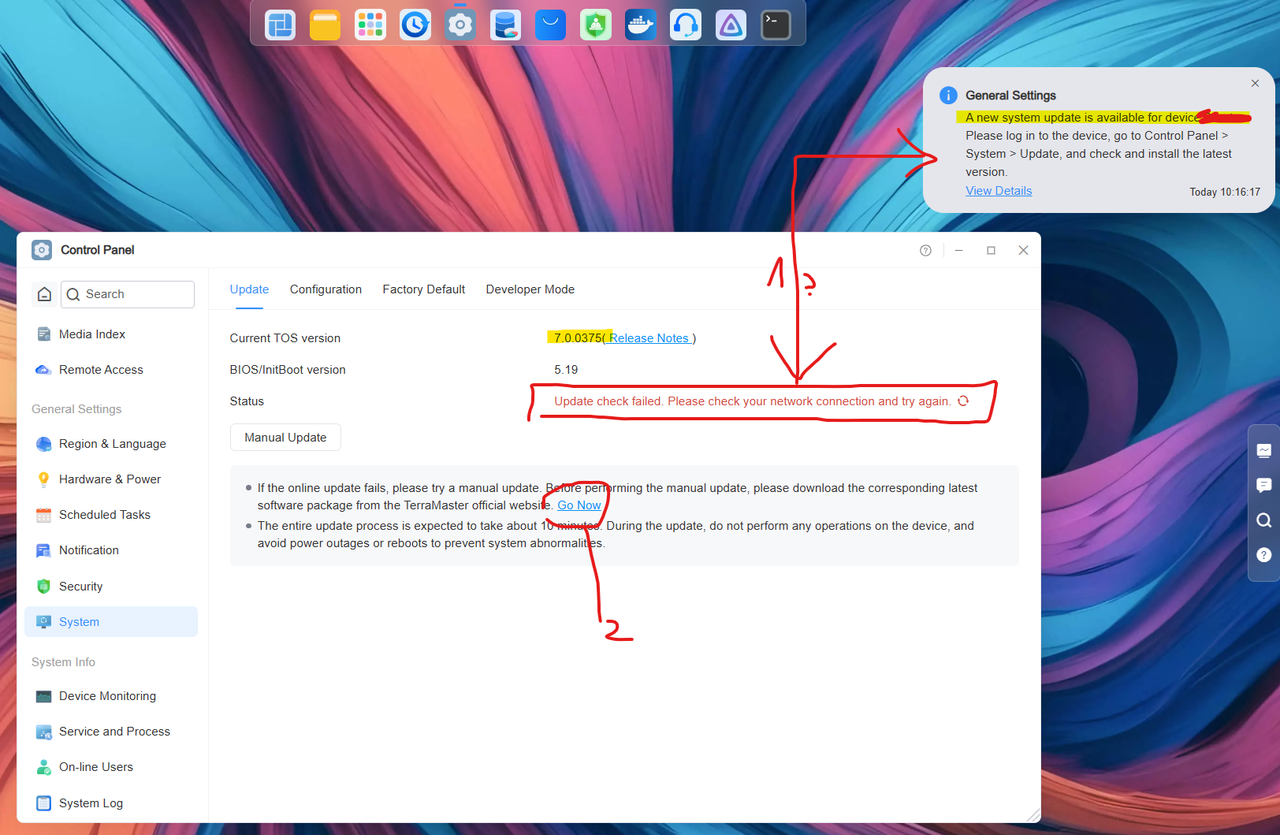Viewport: 1280px width, 835px height.
Task: Click the Control Panel Search field
Action: point(128,294)
